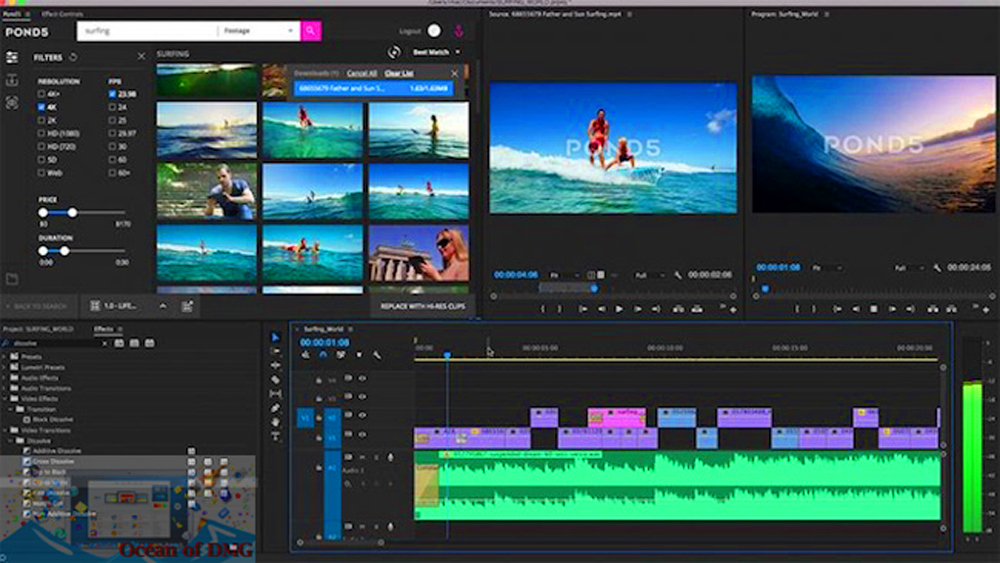Viewport: 1000px width, 563px height.
Task: Switch to the Effect Controls tab
Action: 62,14
